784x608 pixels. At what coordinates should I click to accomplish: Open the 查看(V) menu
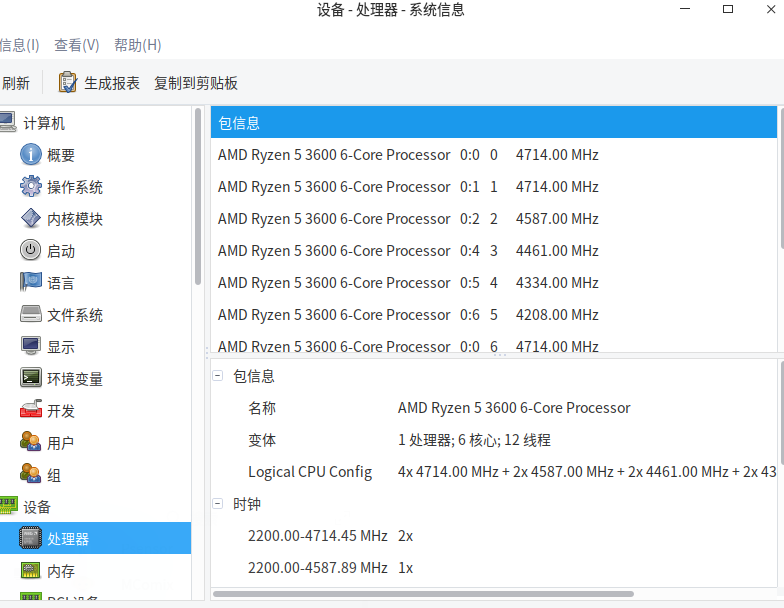[x=77, y=45]
